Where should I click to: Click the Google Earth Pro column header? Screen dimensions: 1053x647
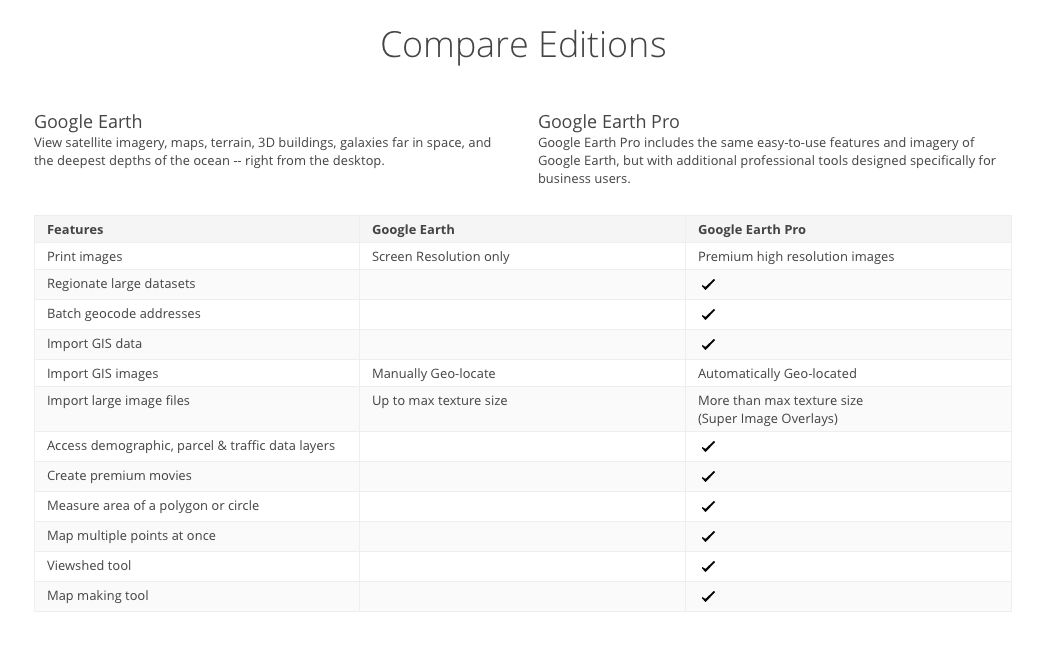[x=751, y=230]
